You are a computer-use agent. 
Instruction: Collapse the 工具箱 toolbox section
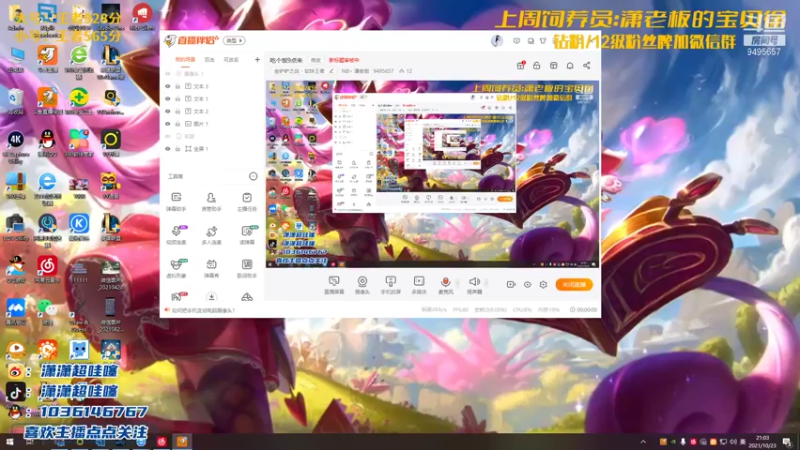pyautogui.click(x=253, y=176)
